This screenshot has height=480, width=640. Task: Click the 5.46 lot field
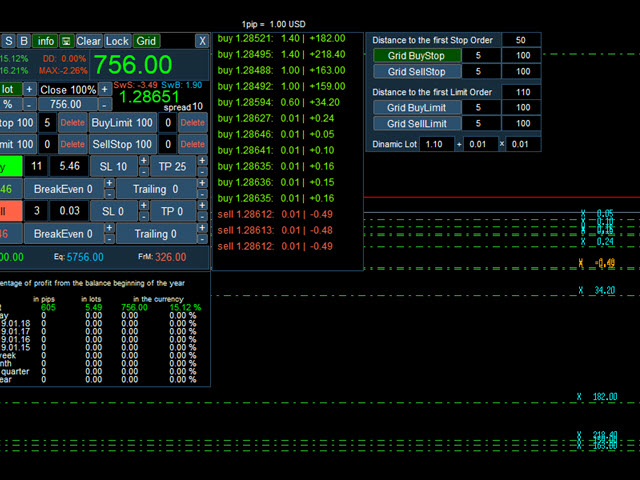click(x=69, y=166)
